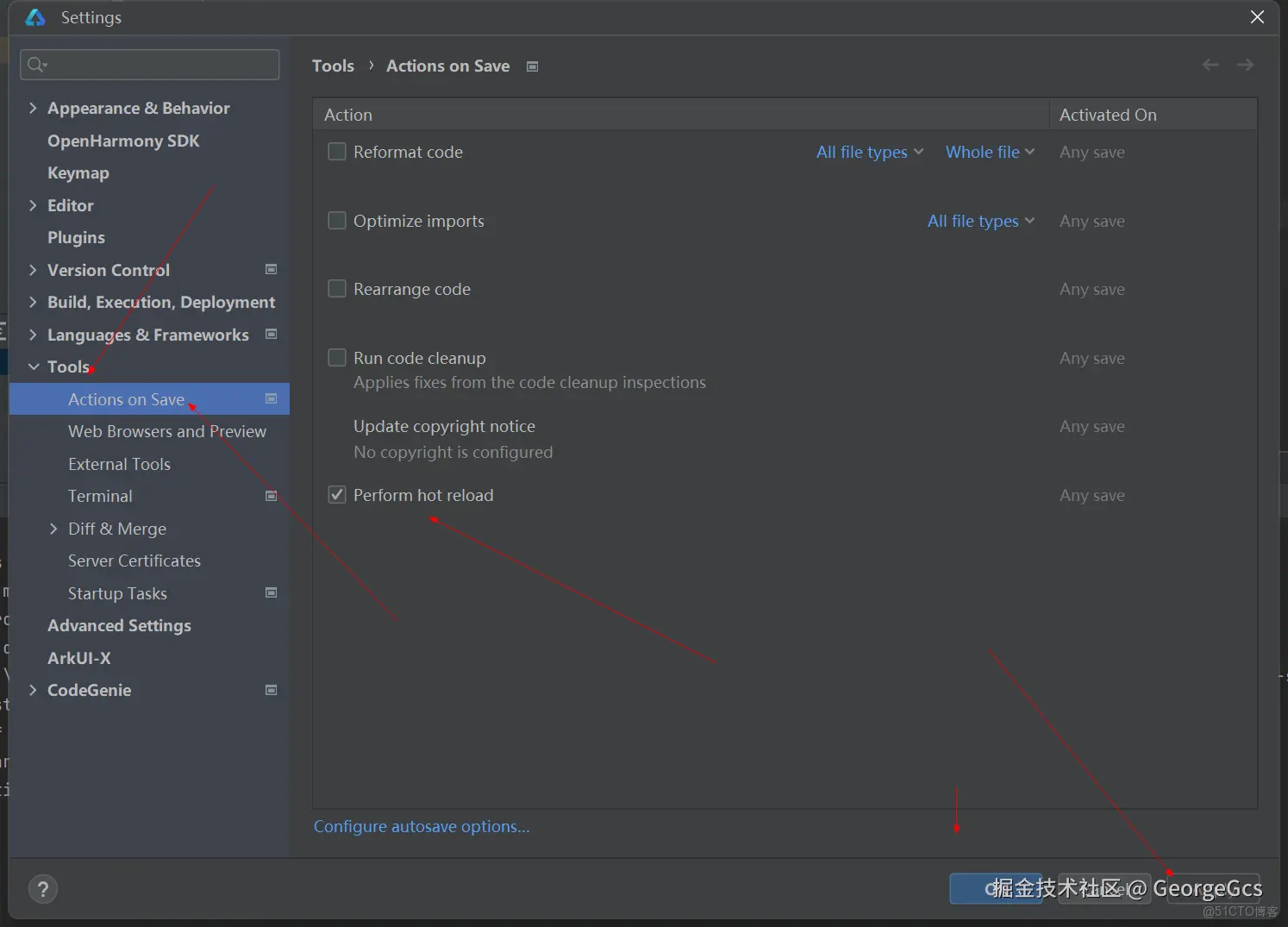Click the Tools breadcrumb at the top
Viewport: 1288px width, 927px height.
point(333,66)
